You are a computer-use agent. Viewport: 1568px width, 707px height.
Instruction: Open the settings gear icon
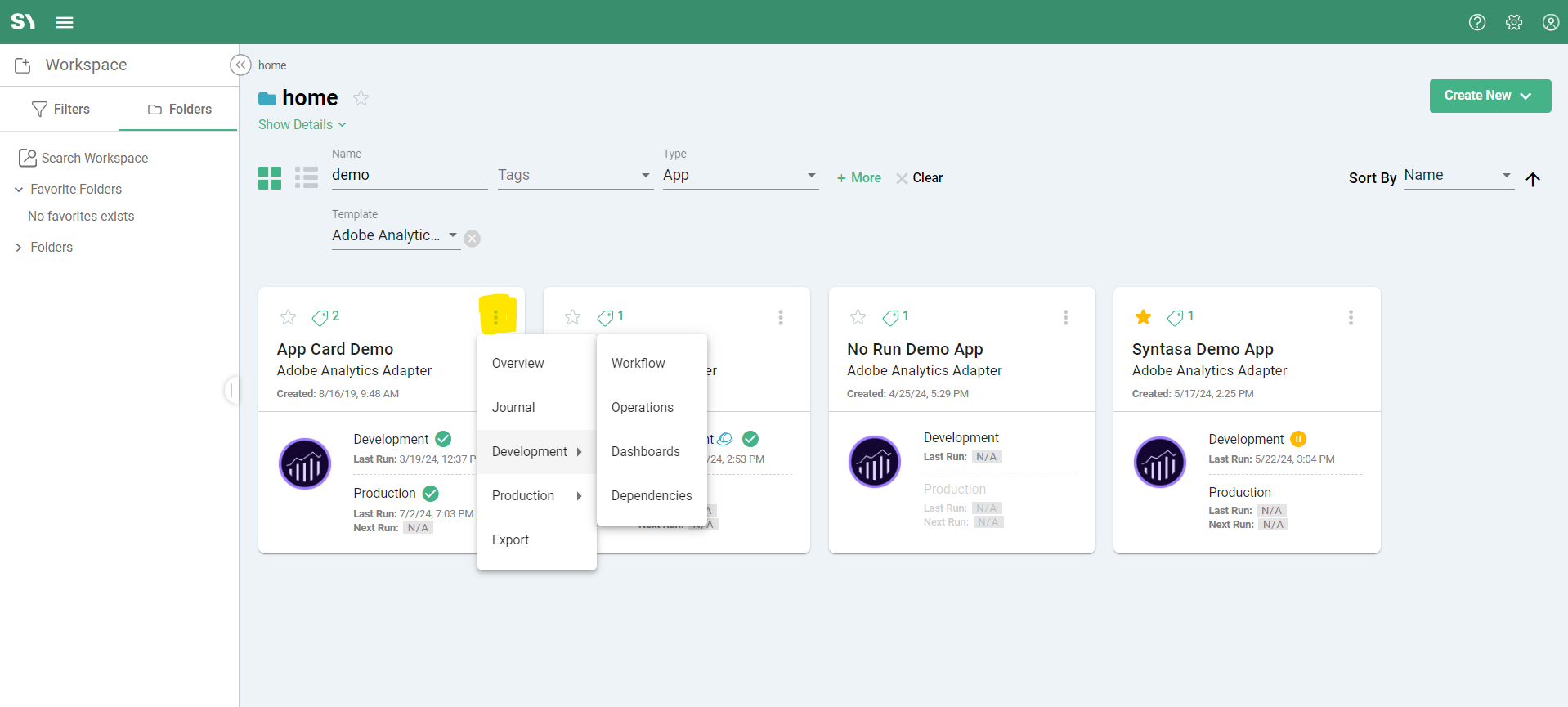click(x=1513, y=22)
